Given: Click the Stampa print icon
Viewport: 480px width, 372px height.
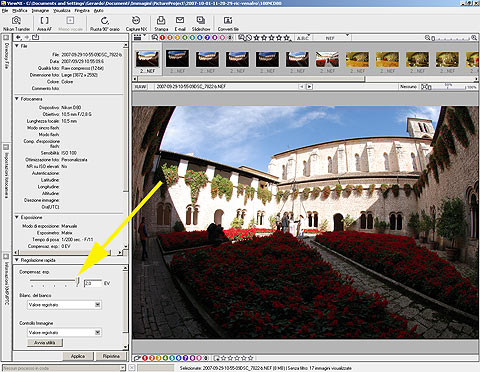Looking at the screenshot, I should (x=161, y=24).
